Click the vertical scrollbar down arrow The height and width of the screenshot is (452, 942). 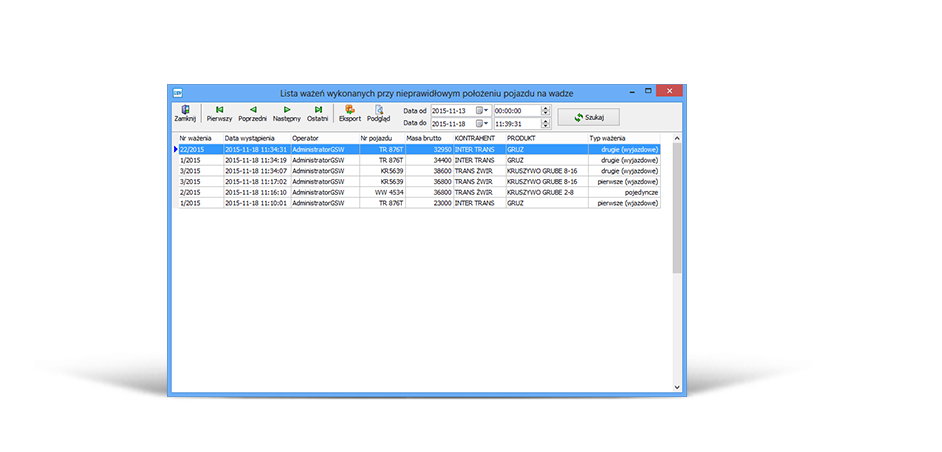[677, 387]
